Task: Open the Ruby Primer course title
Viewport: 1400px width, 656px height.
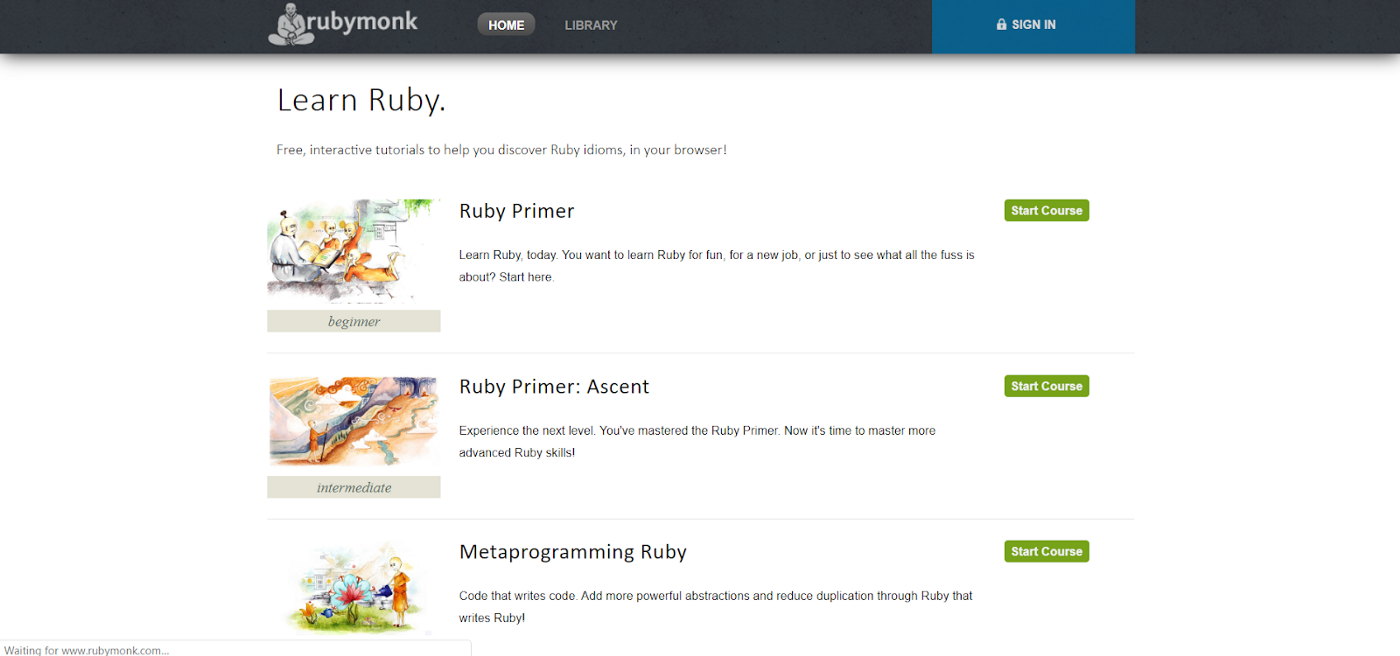Action: point(516,211)
